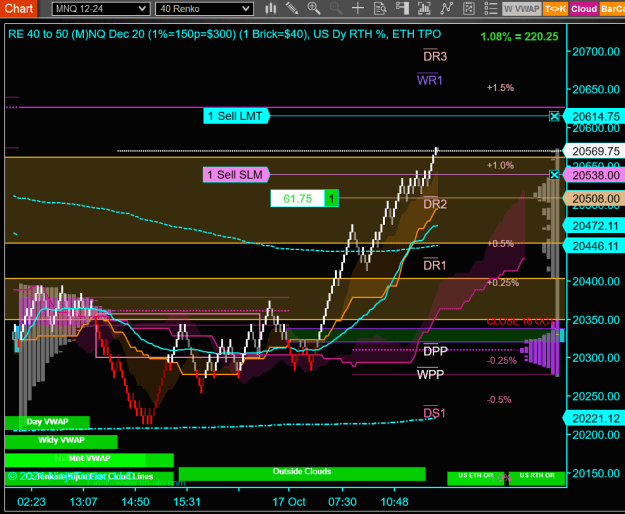Click the 20221.12 price marker
This screenshot has width=625, height=514.
595,419
